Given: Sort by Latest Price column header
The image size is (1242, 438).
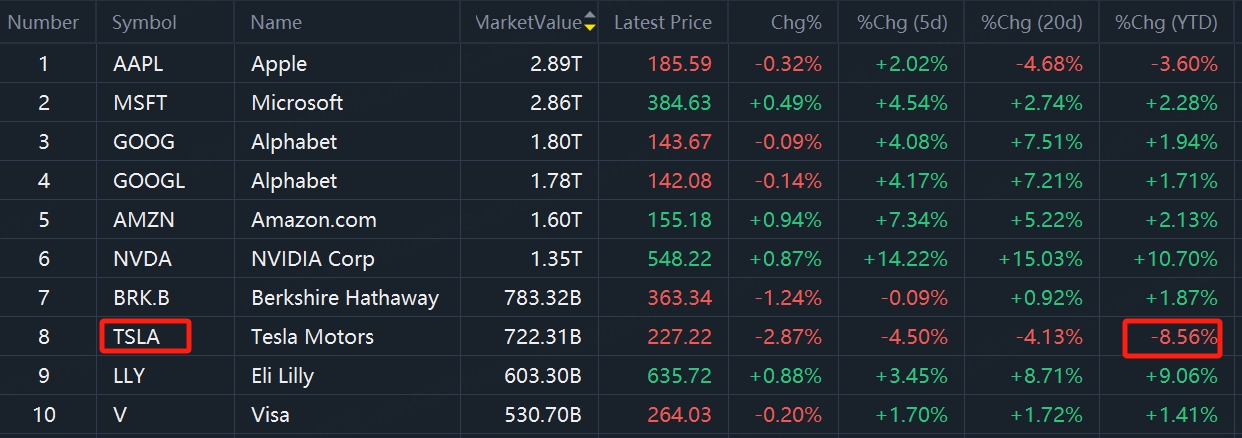Looking at the screenshot, I should (663, 22).
